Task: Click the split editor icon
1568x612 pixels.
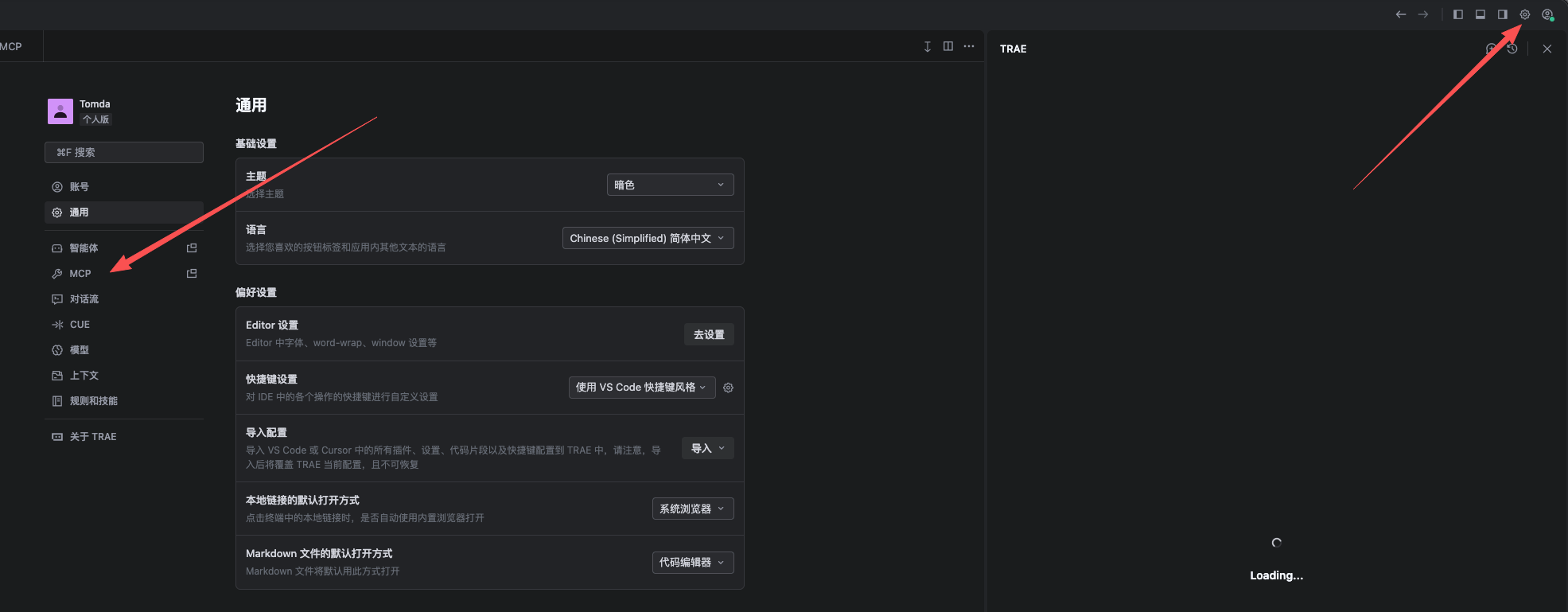Action: tap(948, 46)
